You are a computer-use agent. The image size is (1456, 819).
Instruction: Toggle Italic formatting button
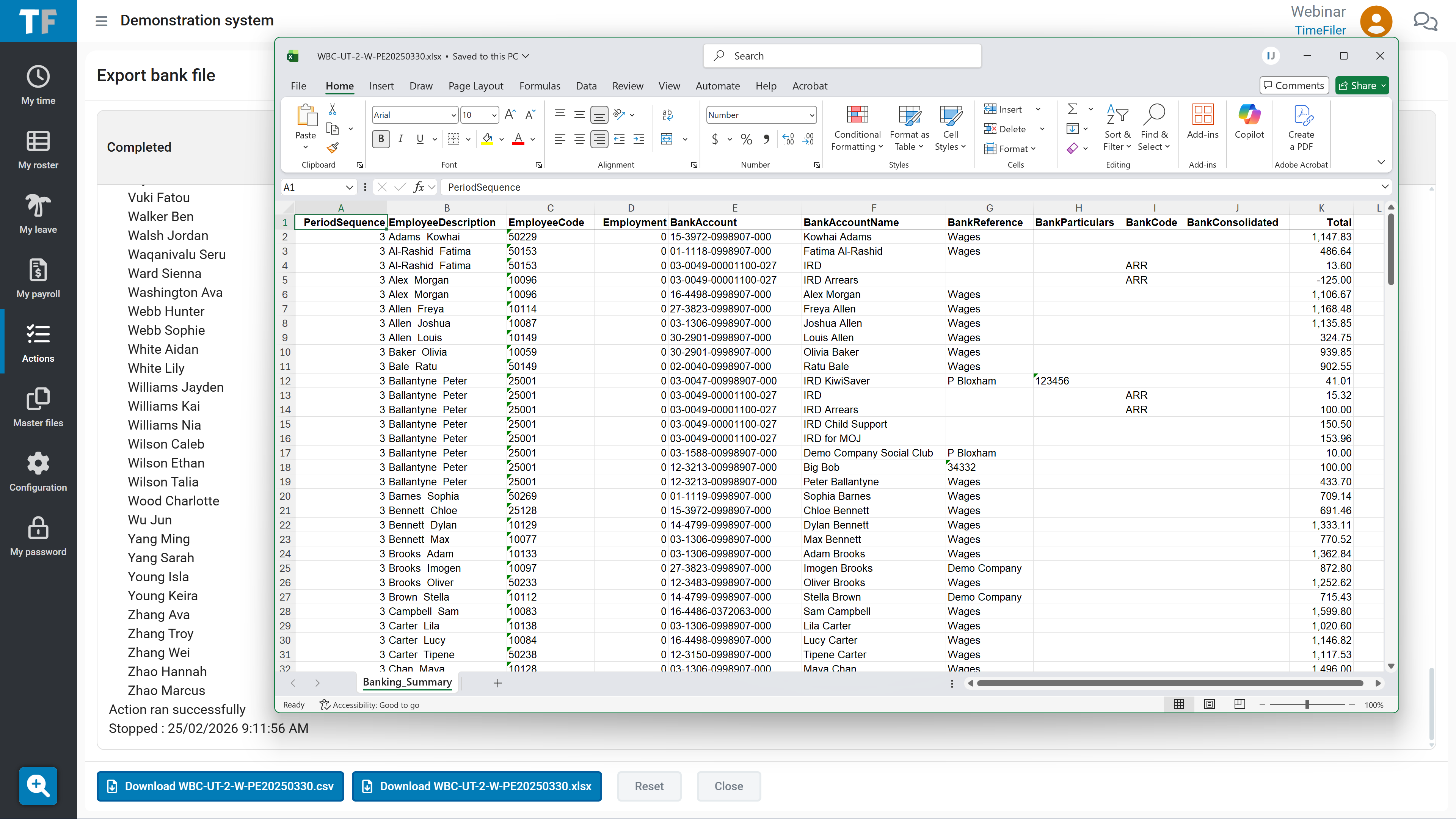coord(401,139)
